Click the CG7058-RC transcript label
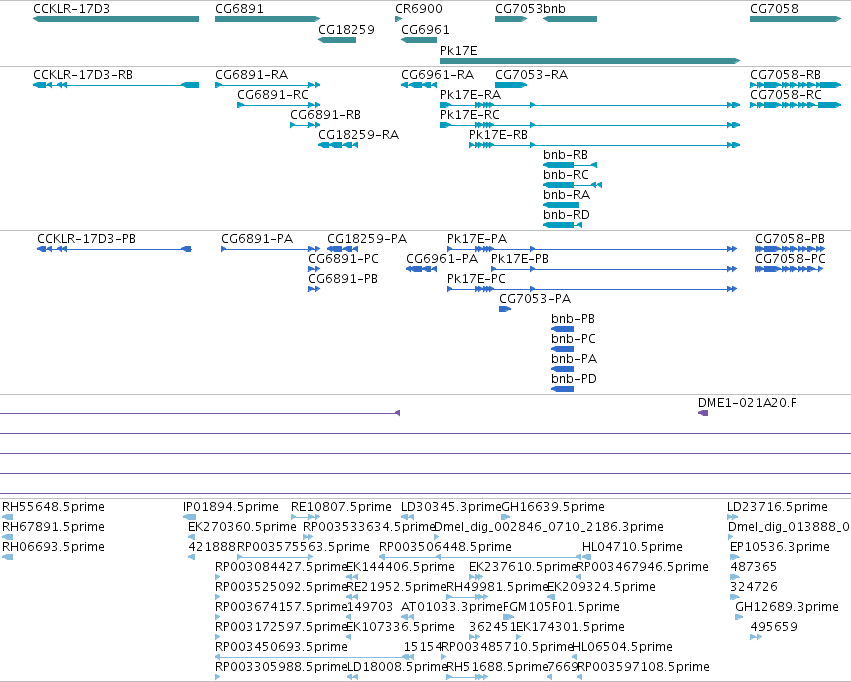Screen dimensions: 851x682 tap(786, 94)
